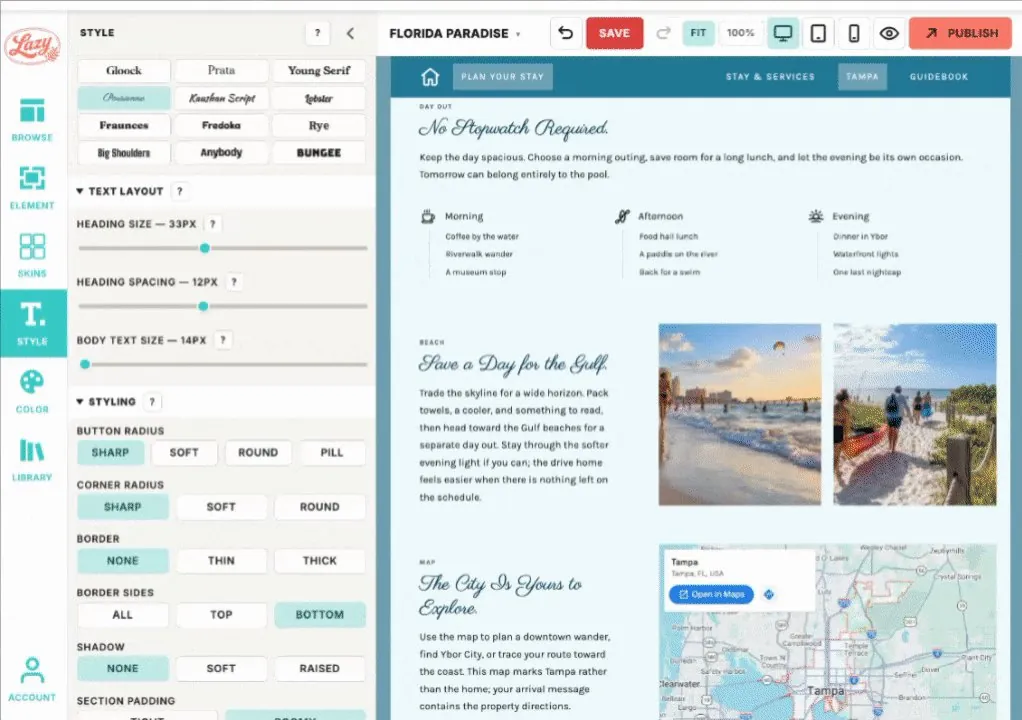Open help for Heading Size
This screenshot has width=1022, height=720.
coord(212,224)
